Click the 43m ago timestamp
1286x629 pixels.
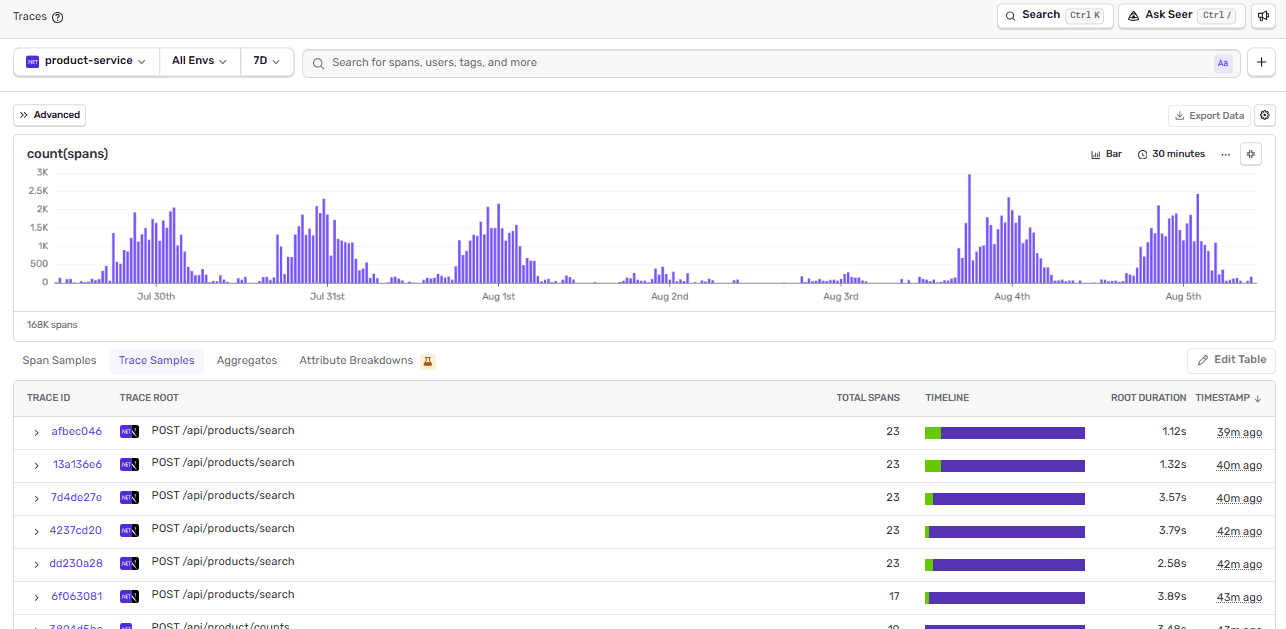click(x=1239, y=597)
